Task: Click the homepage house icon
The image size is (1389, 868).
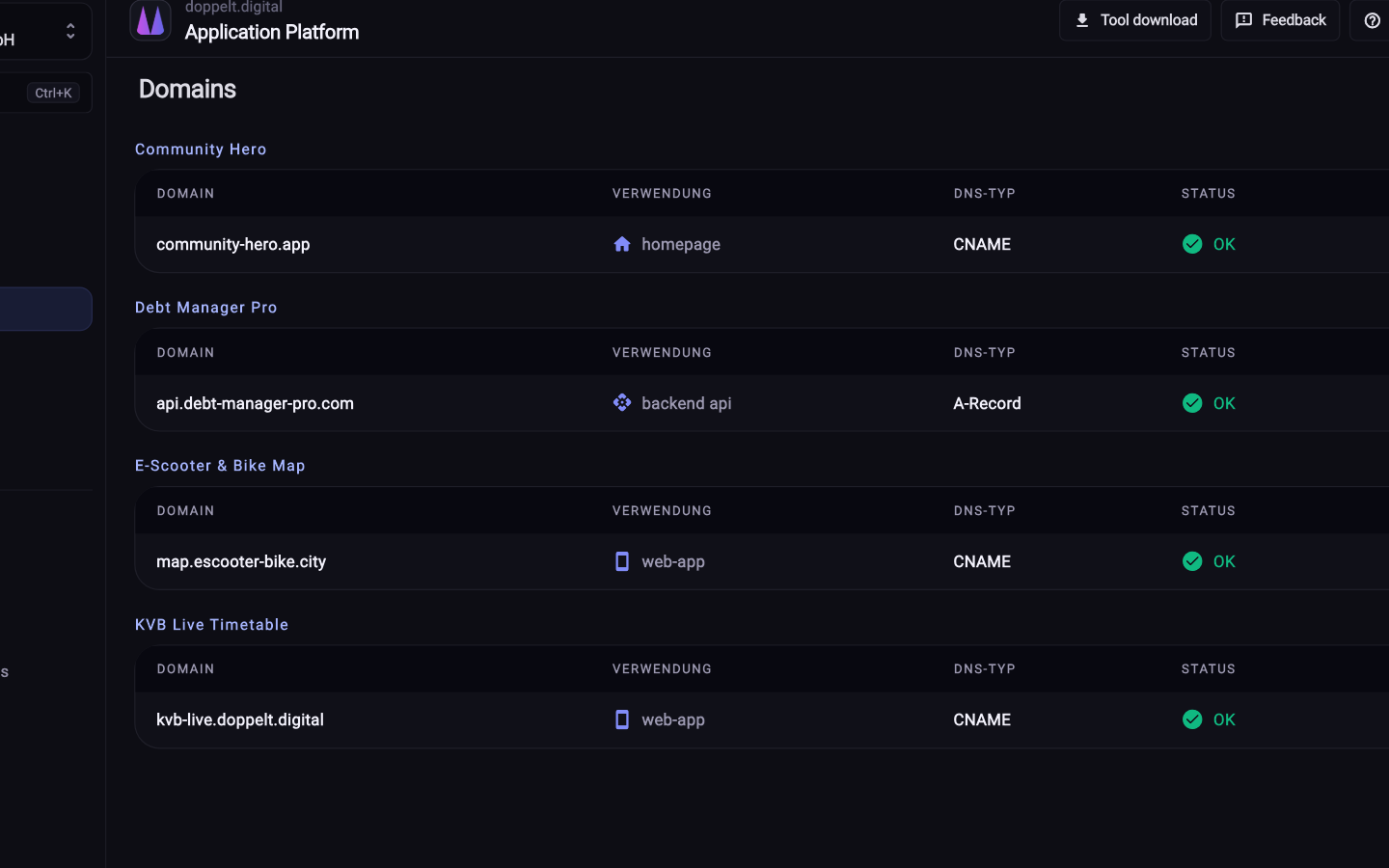Action: pyautogui.click(x=622, y=244)
